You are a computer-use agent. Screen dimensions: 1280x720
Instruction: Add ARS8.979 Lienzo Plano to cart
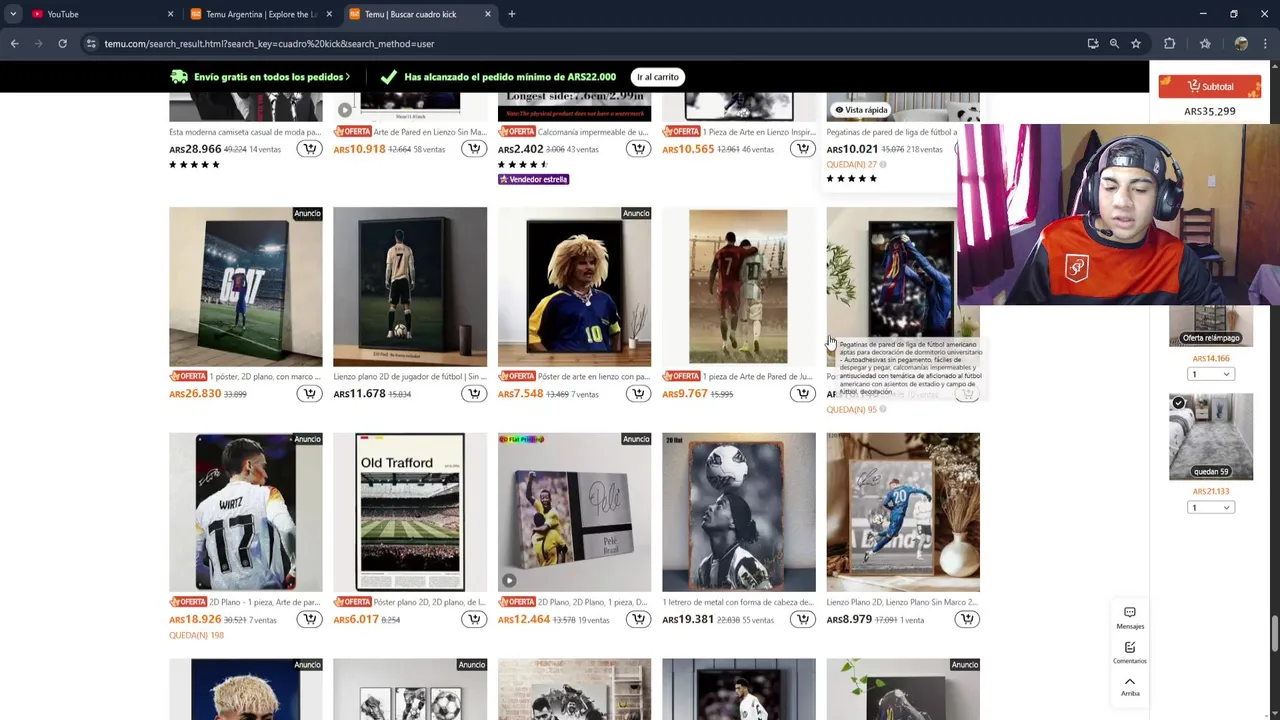[x=966, y=620]
